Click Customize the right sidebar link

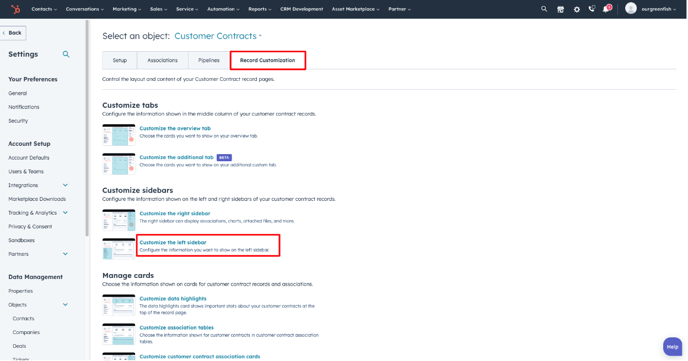click(x=175, y=214)
